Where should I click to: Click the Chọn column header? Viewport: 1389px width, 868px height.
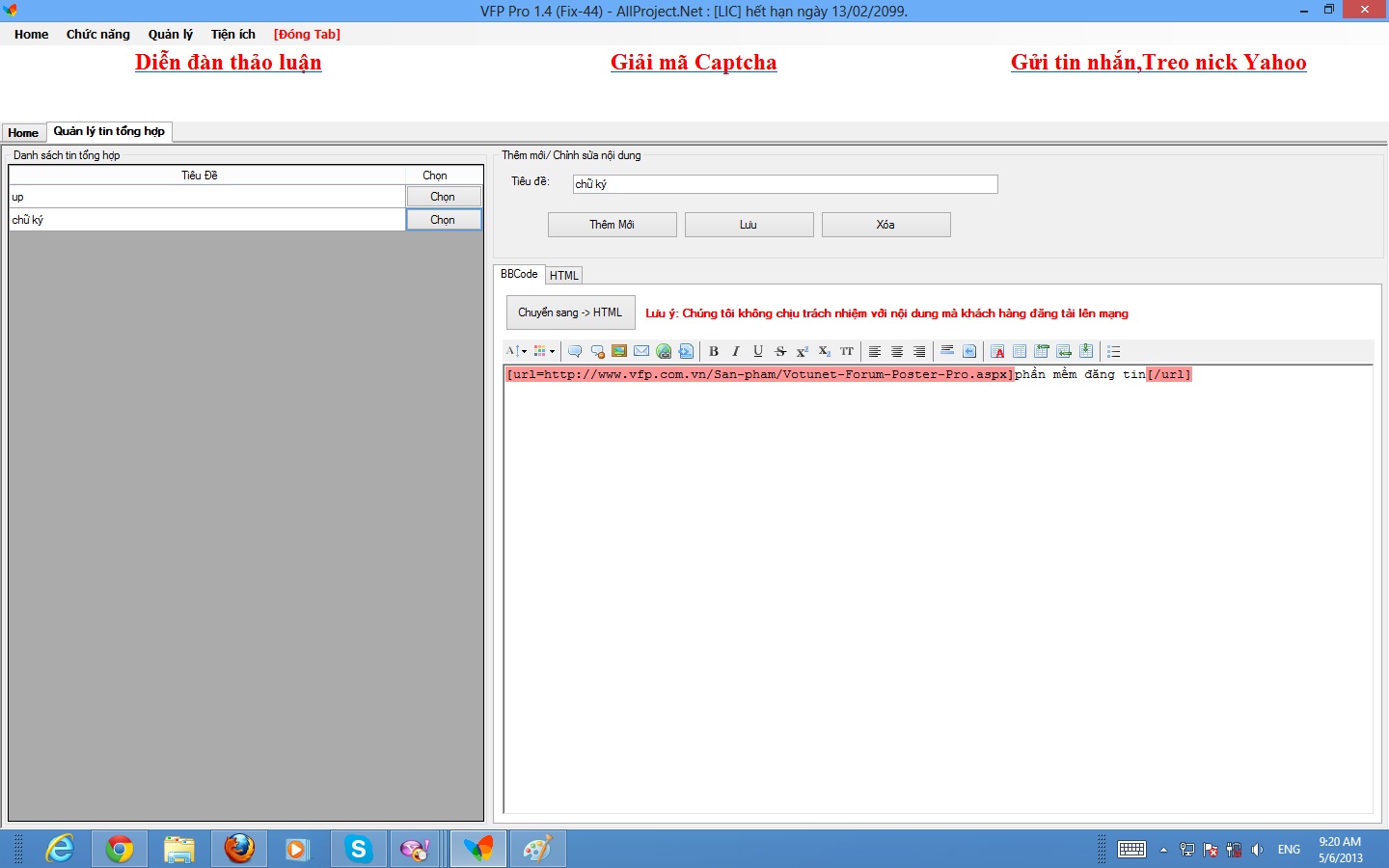[x=435, y=176]
